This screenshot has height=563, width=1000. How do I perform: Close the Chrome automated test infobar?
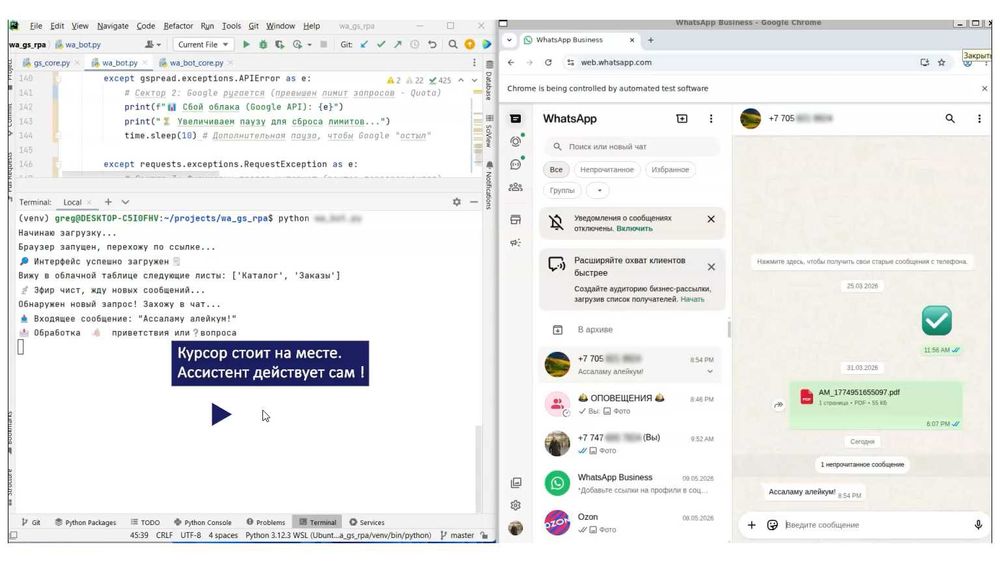(984, 89)
